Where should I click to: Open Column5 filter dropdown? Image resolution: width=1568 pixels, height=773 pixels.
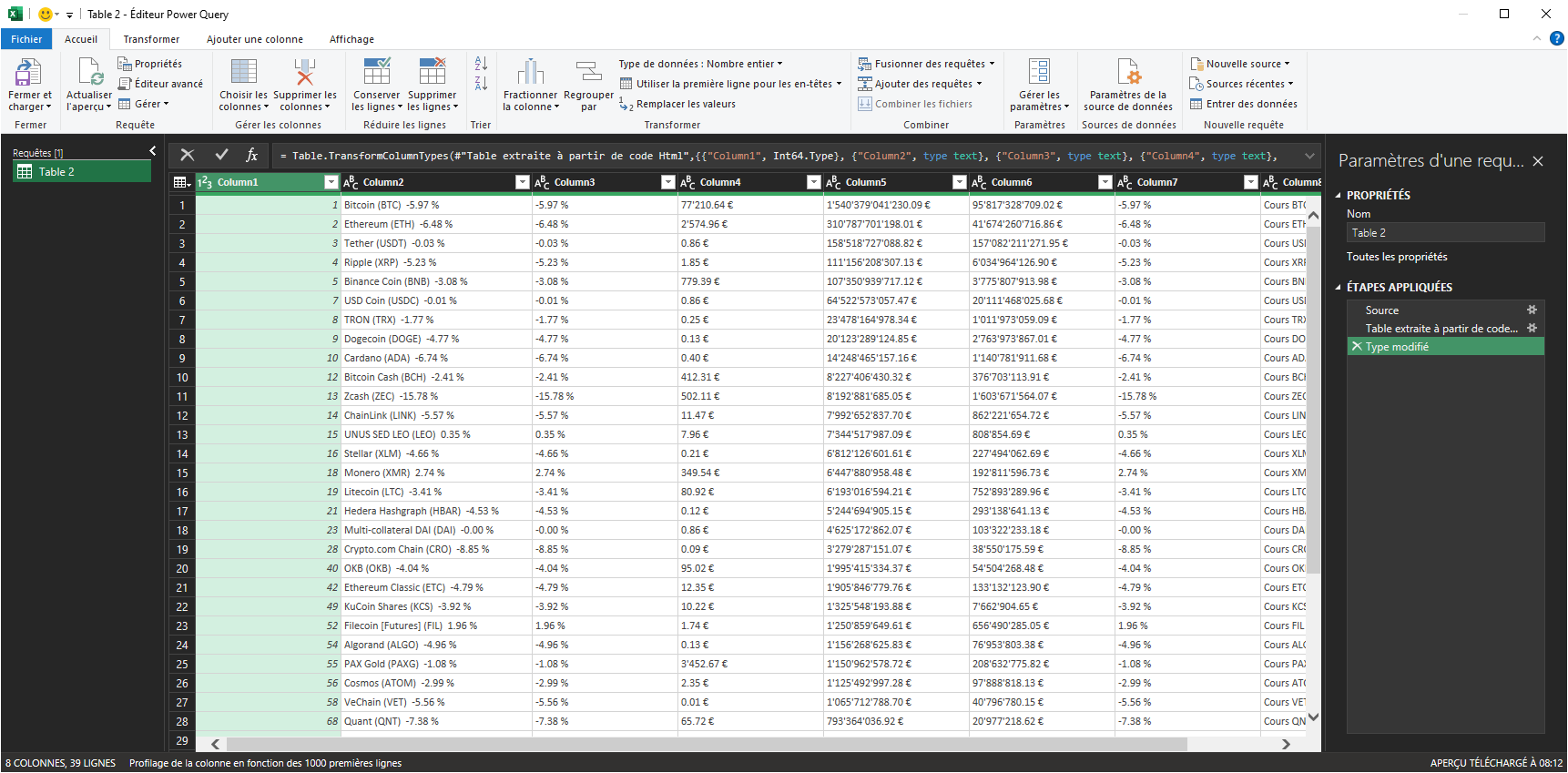[959, 182]
